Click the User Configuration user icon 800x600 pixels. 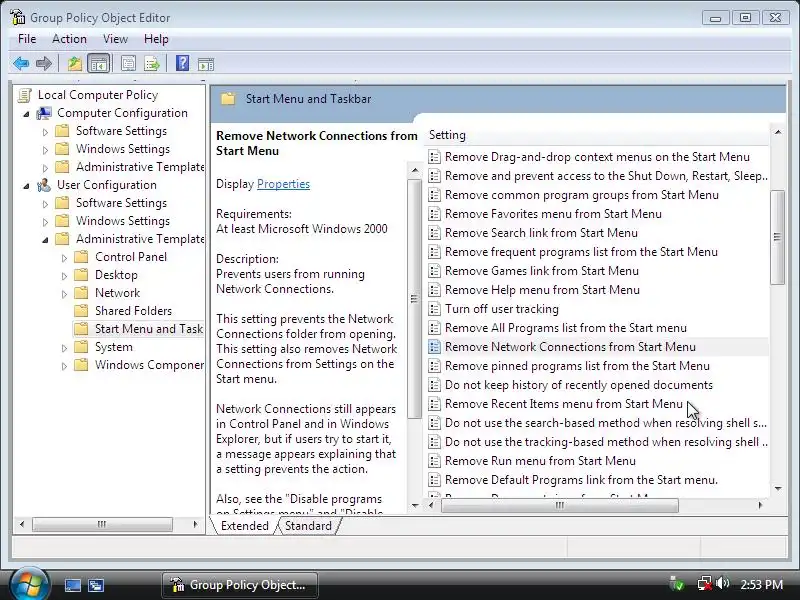coord(44,185)
